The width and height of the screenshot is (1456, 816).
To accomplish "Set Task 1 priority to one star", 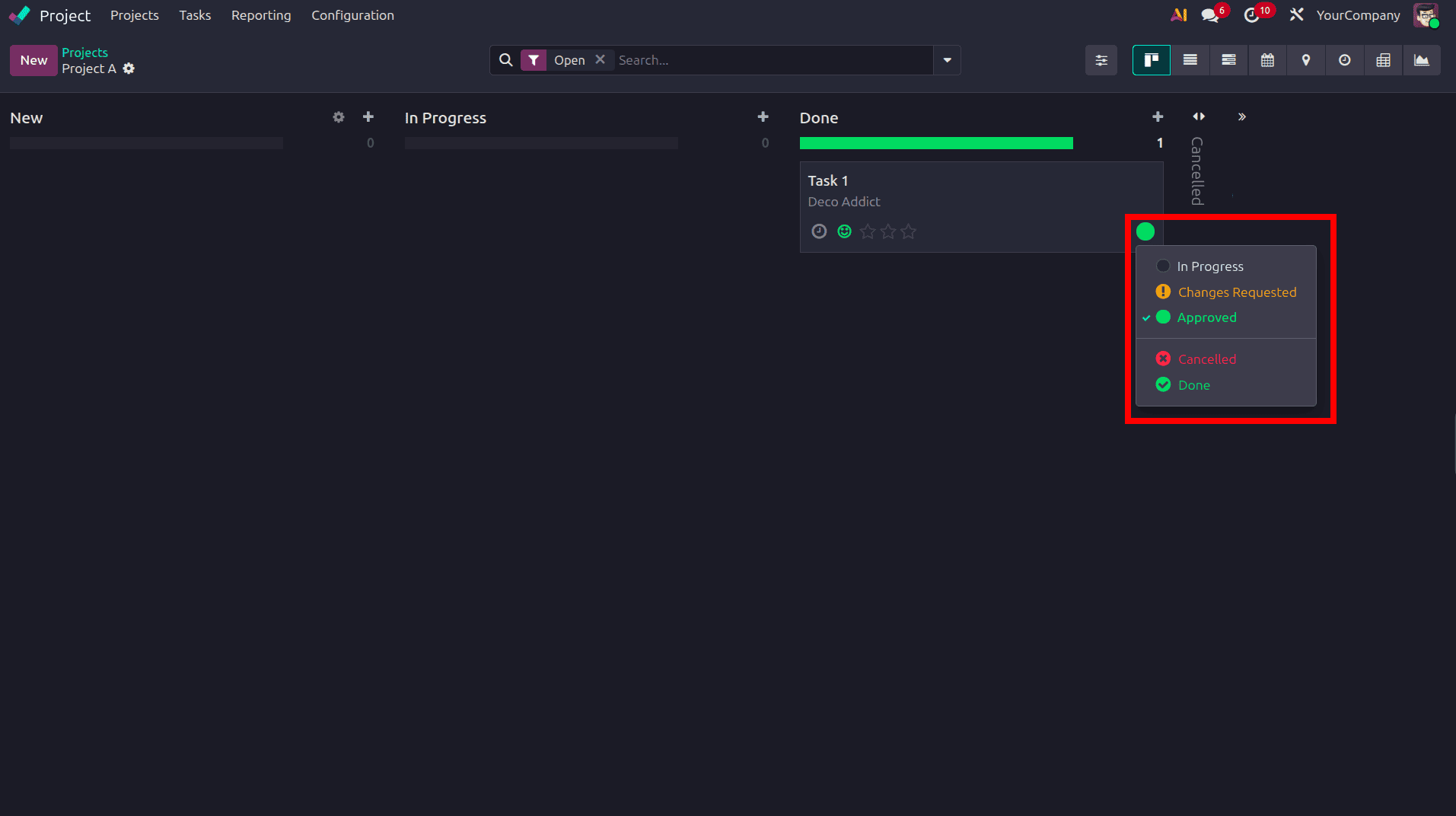I will click(868, 231).
